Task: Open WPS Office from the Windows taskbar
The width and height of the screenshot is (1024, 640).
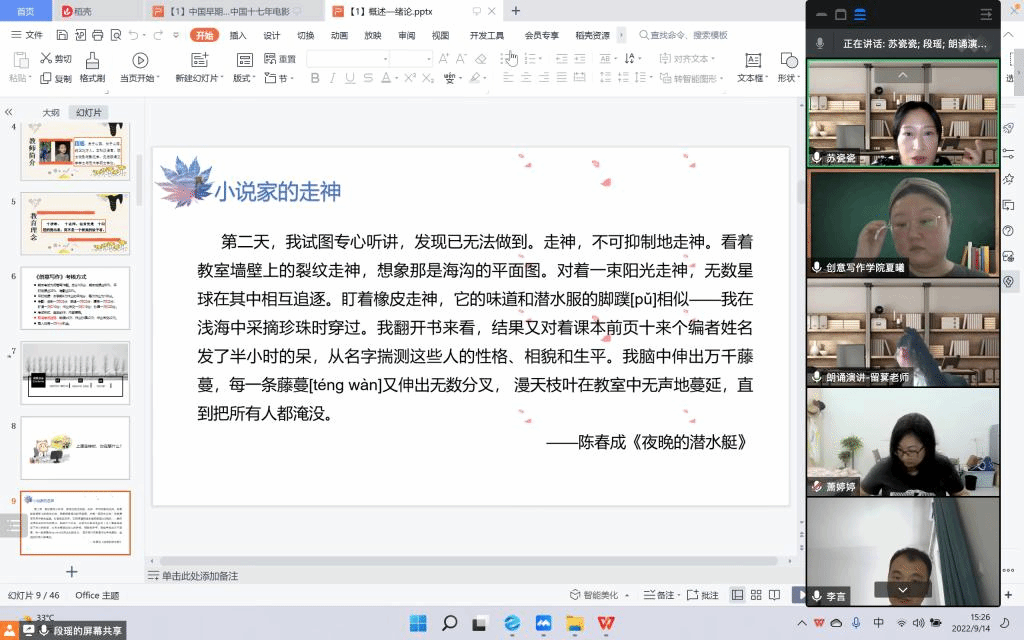Action: tap(606, 624)
